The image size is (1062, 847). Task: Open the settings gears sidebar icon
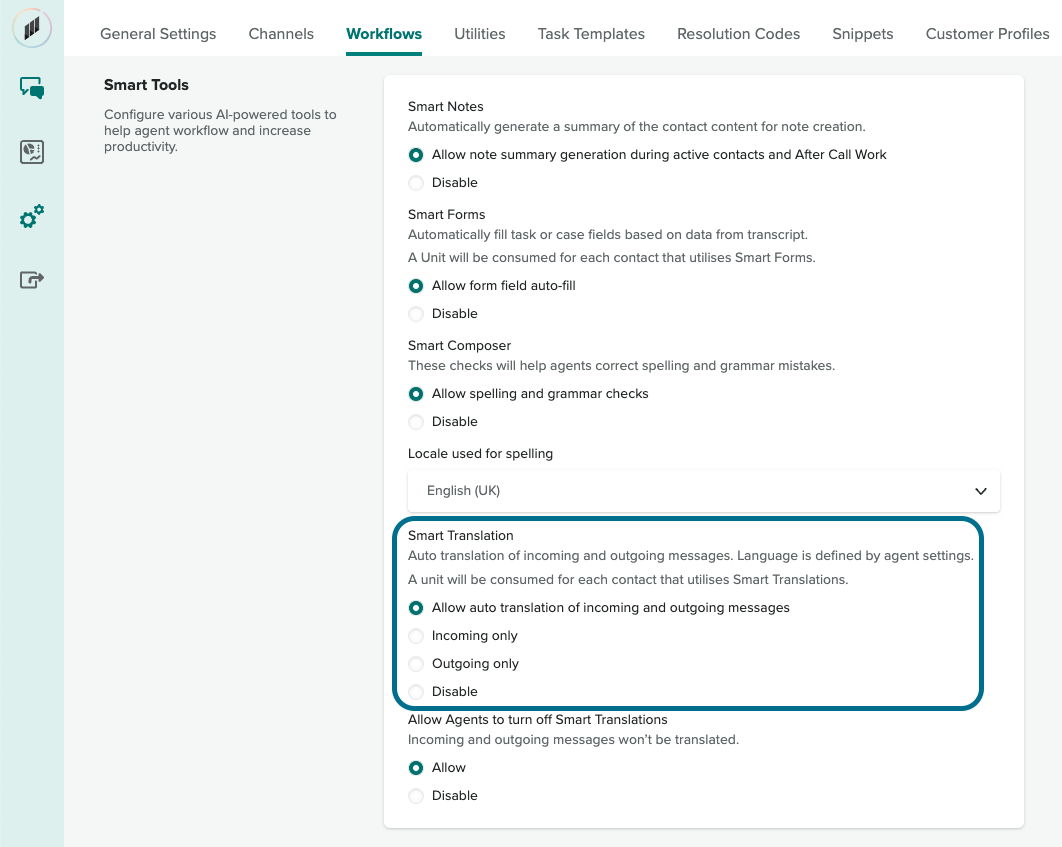[32, 216]
